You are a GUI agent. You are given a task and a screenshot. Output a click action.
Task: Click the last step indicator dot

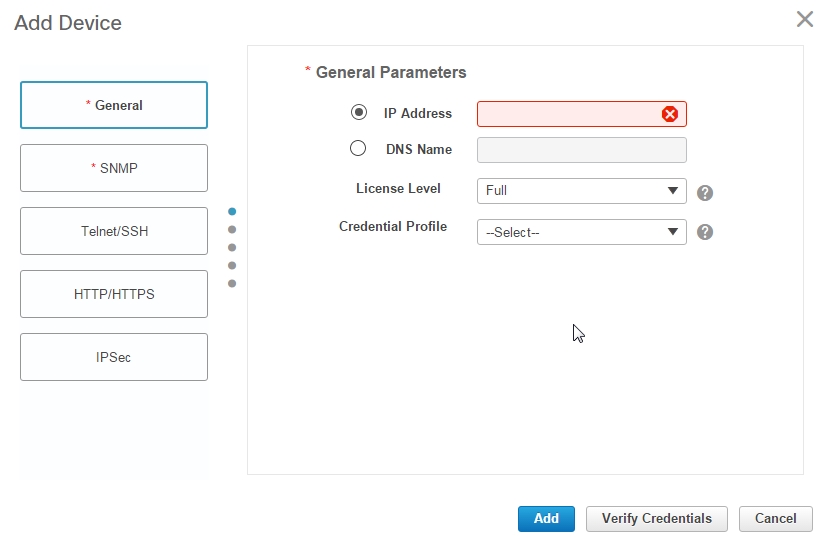232,283
